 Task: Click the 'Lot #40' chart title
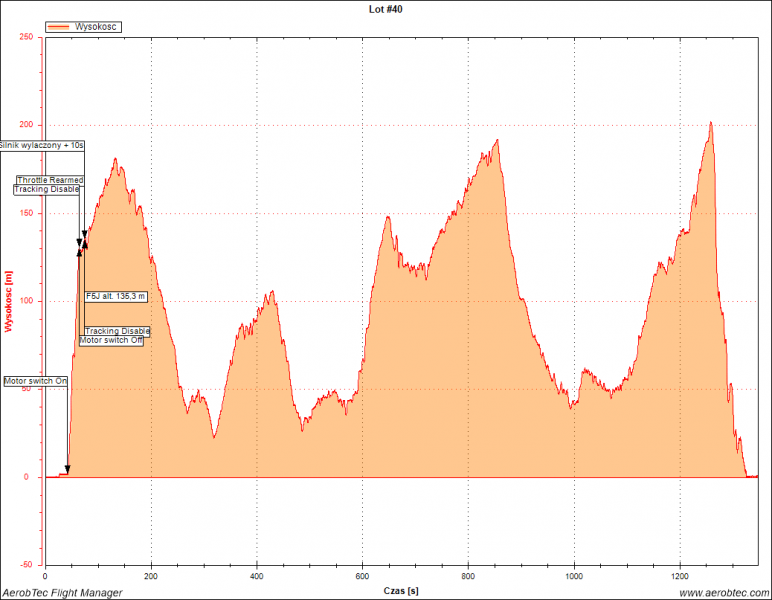tap(386, 9)
